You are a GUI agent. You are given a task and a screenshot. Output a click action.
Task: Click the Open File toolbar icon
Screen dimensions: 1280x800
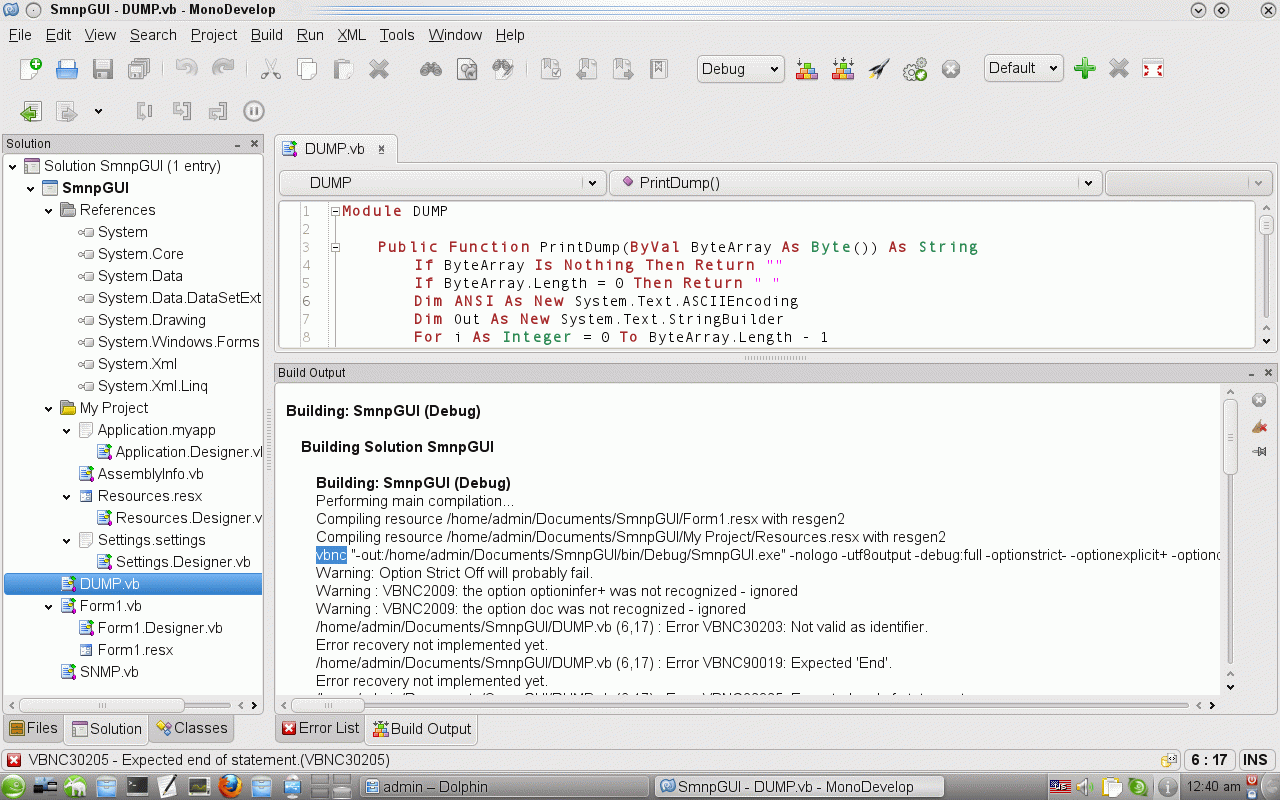coord(67,68)
